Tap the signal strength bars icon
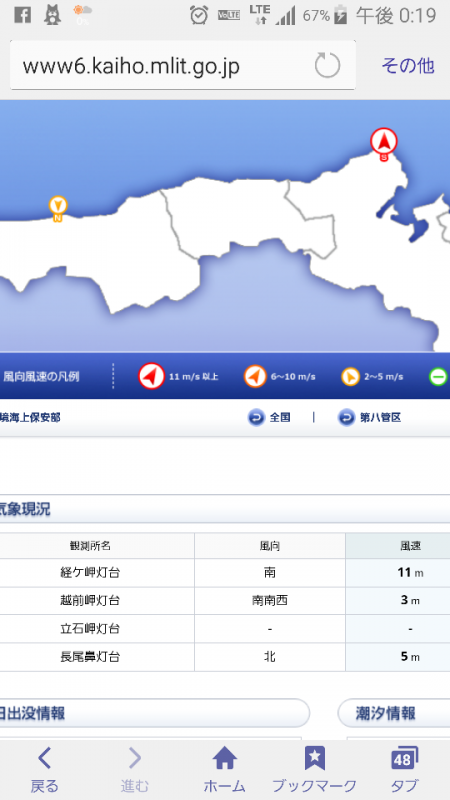Viewport: 450px width, 800px height. click(x=286, y=16)
